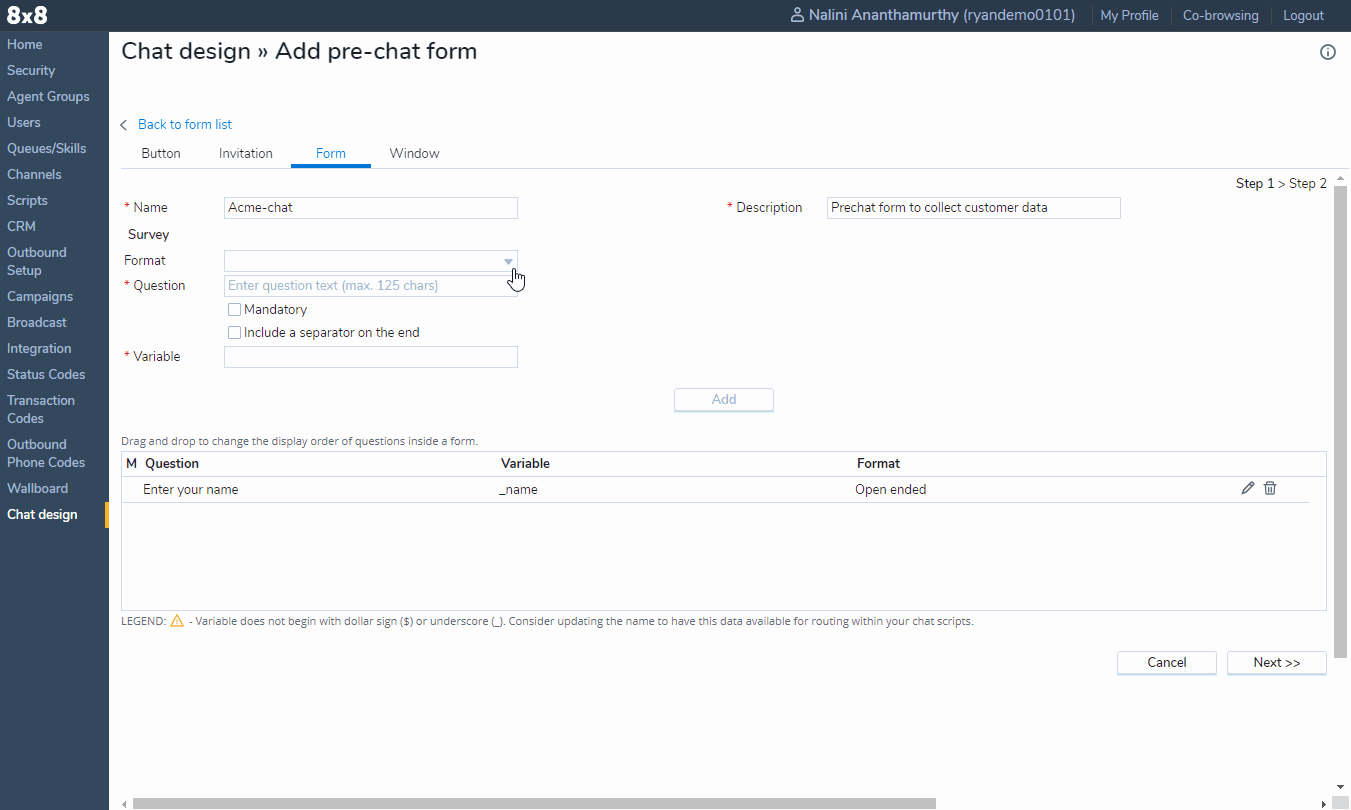Delete the Enter your name question

[1270, 488]
